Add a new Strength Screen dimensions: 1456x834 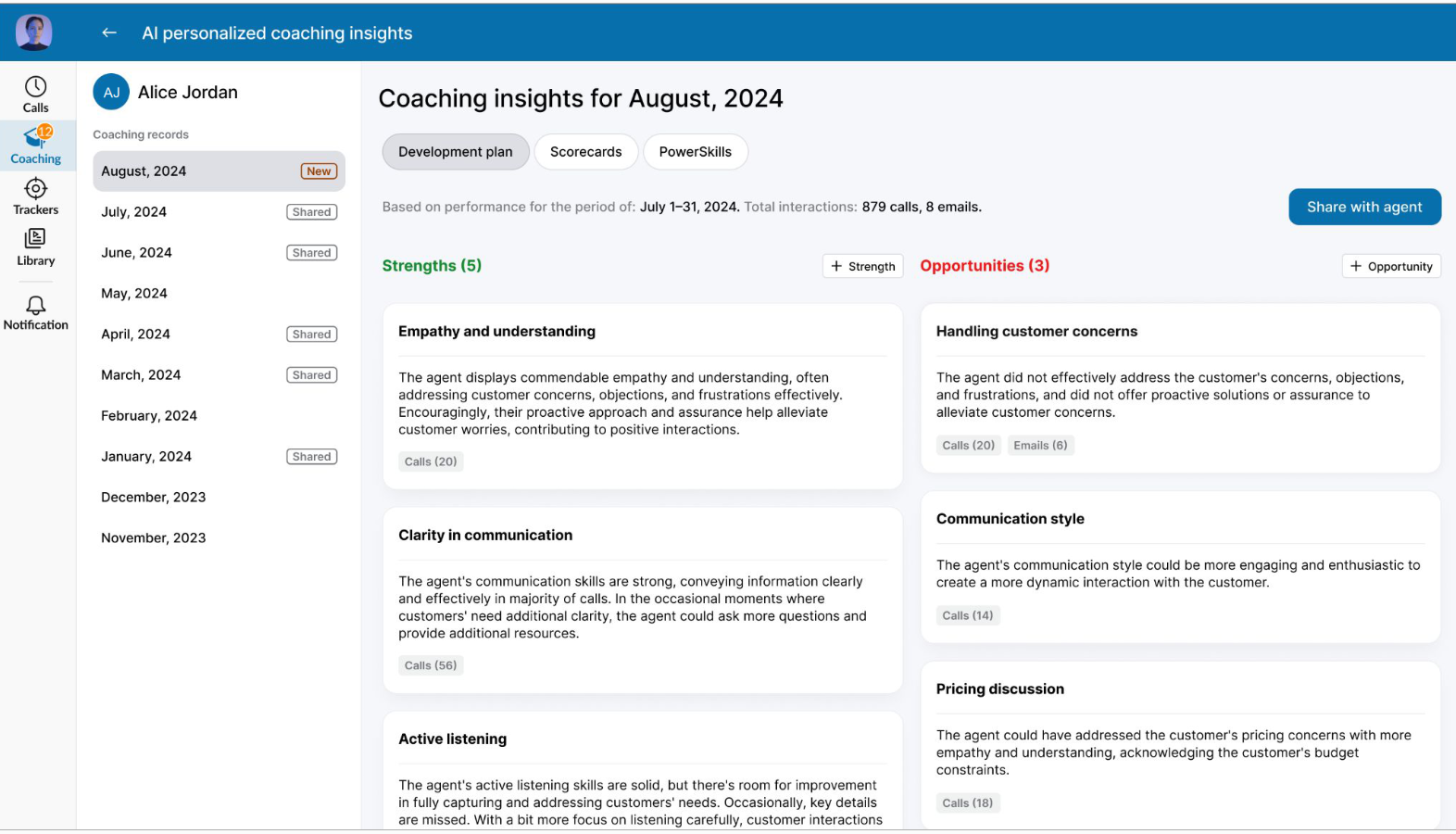pyautogui.click(x=862, y=267)
